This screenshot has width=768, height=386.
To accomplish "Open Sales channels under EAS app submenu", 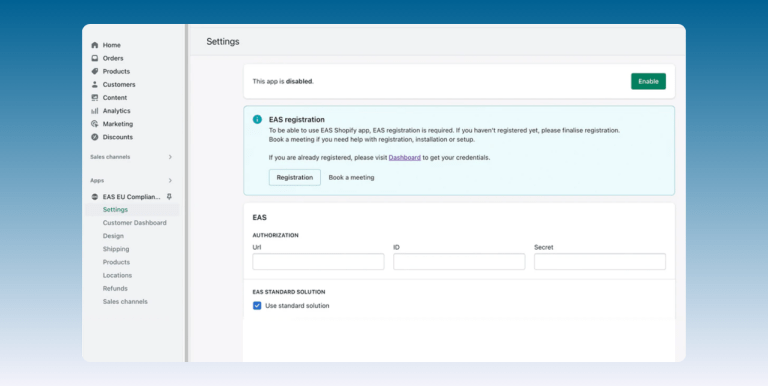I will pyautogui.click(x=125, y=302).
